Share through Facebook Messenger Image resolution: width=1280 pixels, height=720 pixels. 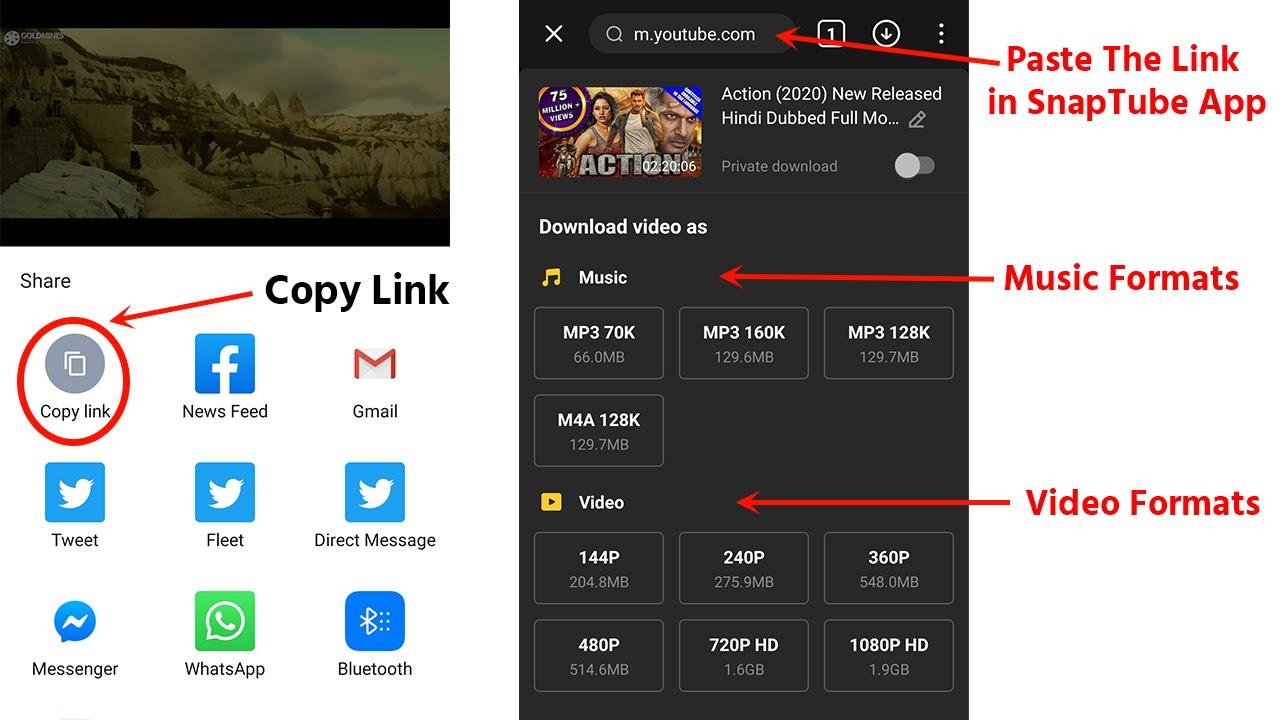point(75,622)
